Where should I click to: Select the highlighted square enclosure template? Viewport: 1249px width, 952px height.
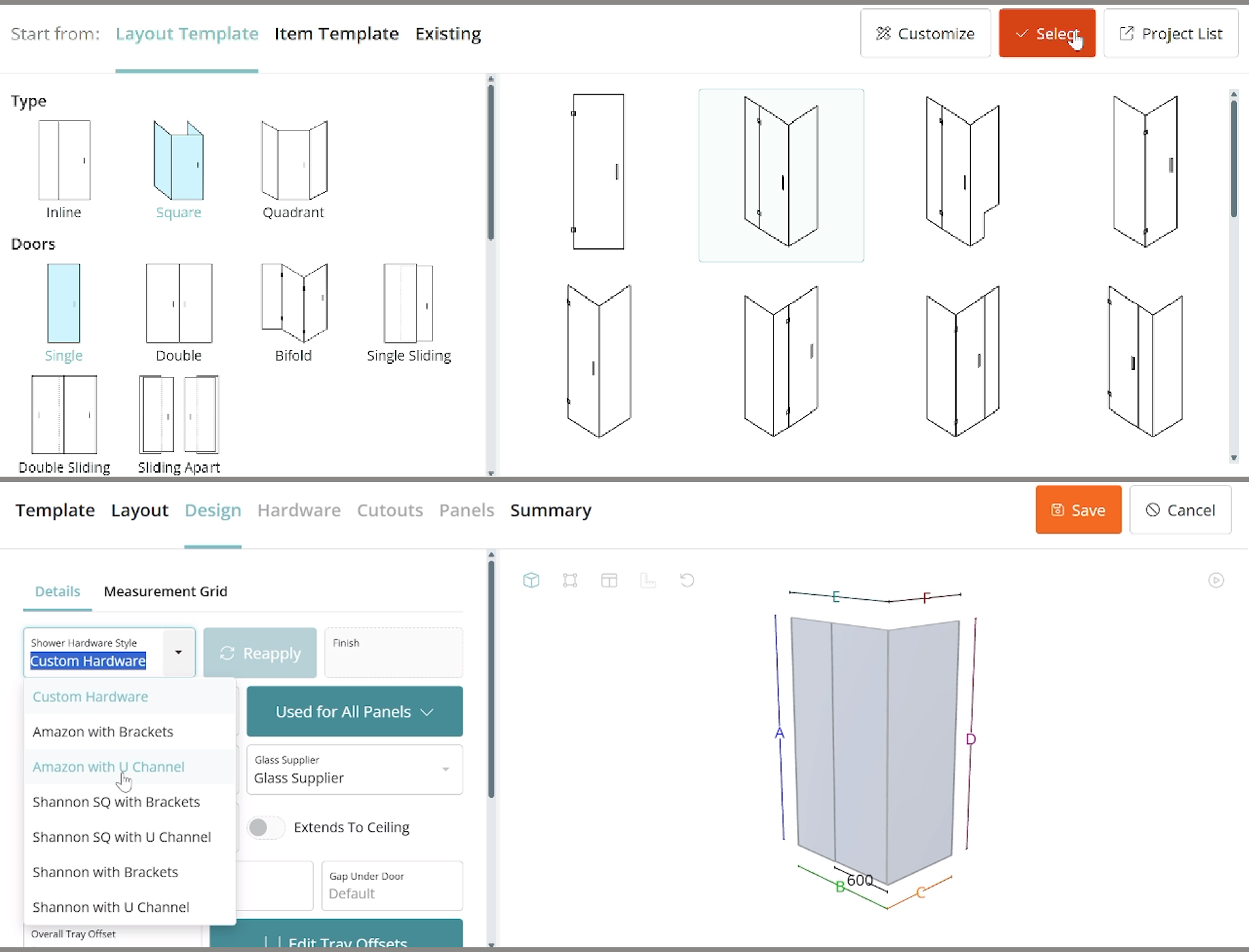click(x=781, y=175)
